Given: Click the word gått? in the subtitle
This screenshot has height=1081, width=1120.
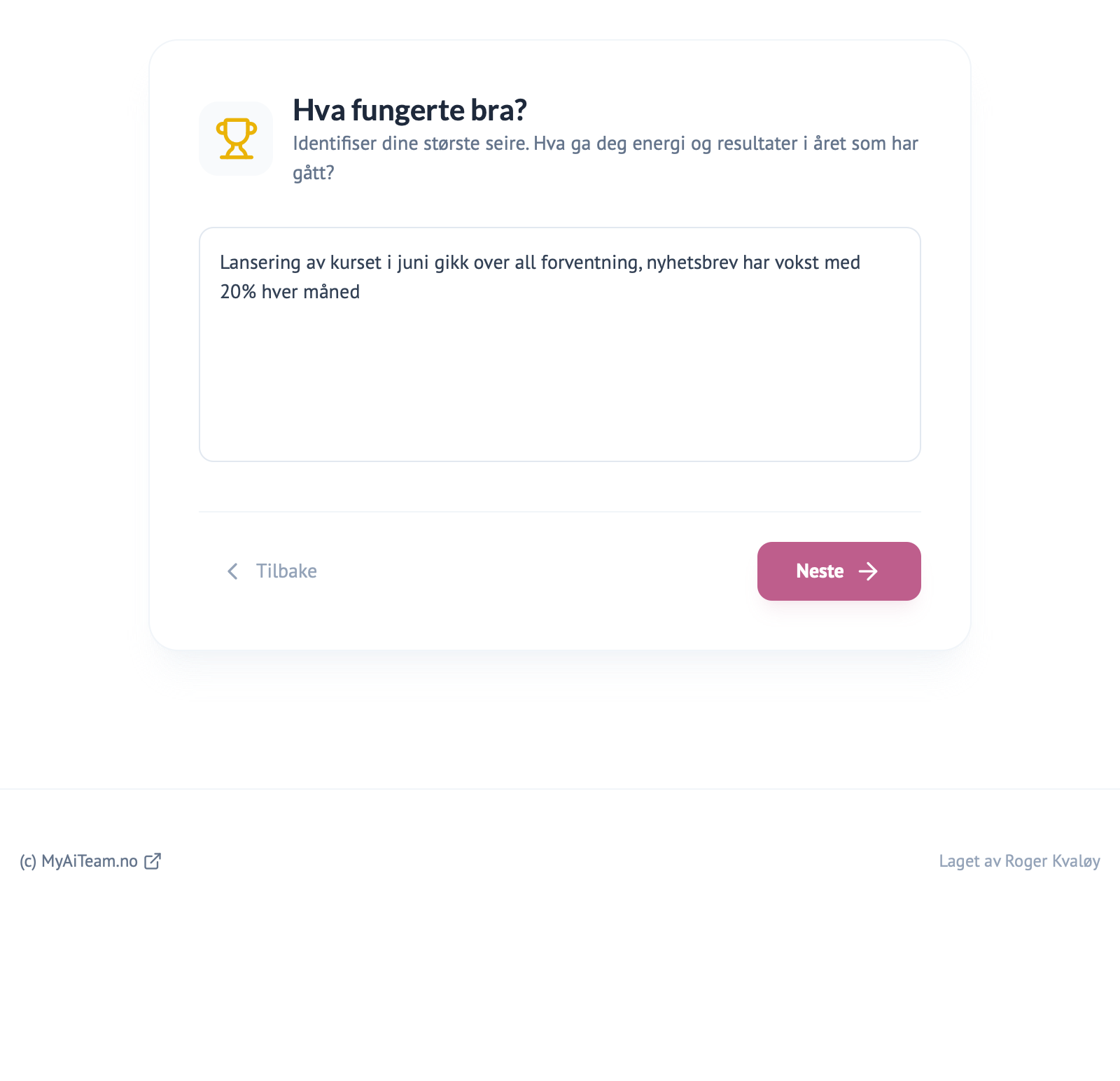Looking at the screenshot, I should point(314,172).
